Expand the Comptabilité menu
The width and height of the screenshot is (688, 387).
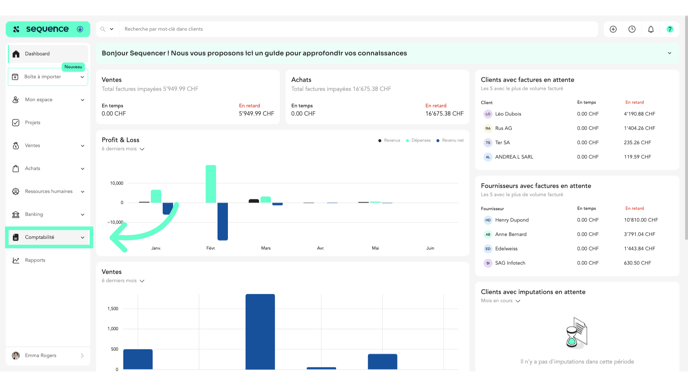point(49,237)
